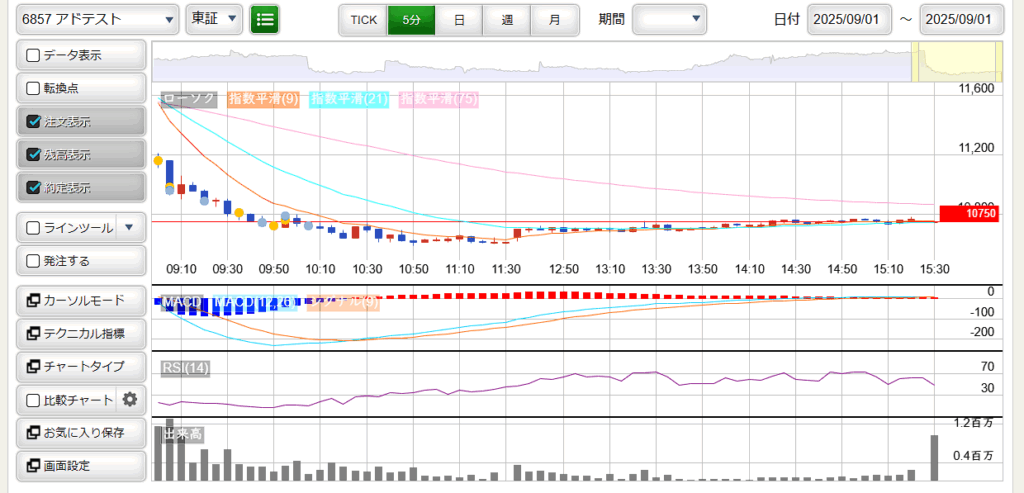The image size is (1024, 493).
Task: Enable データ表示 checkbox
Action: pos(33,56)
